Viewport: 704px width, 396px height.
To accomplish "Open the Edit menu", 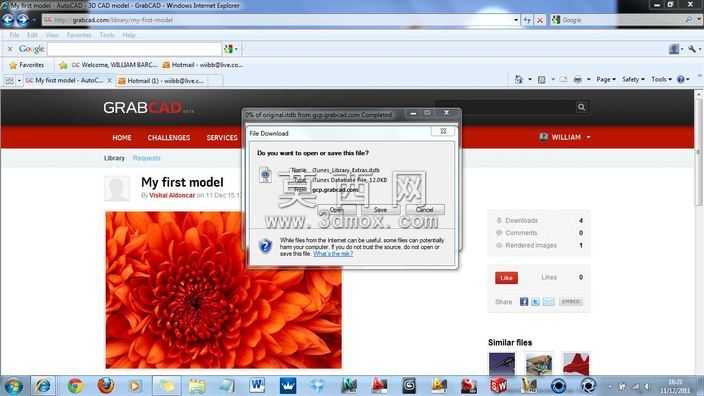I will (x=32, y=35).
